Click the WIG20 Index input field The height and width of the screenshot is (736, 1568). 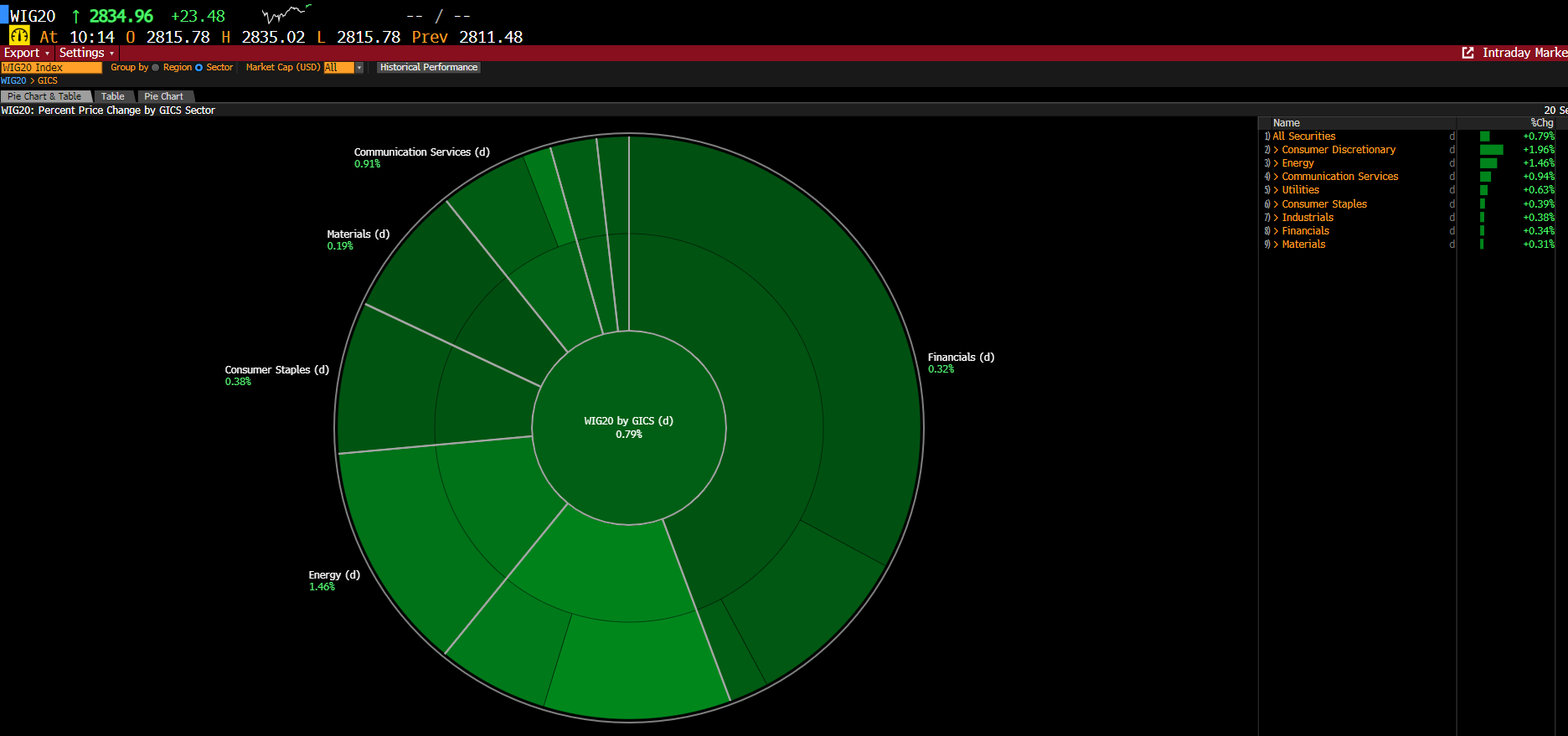pos(51,68)
